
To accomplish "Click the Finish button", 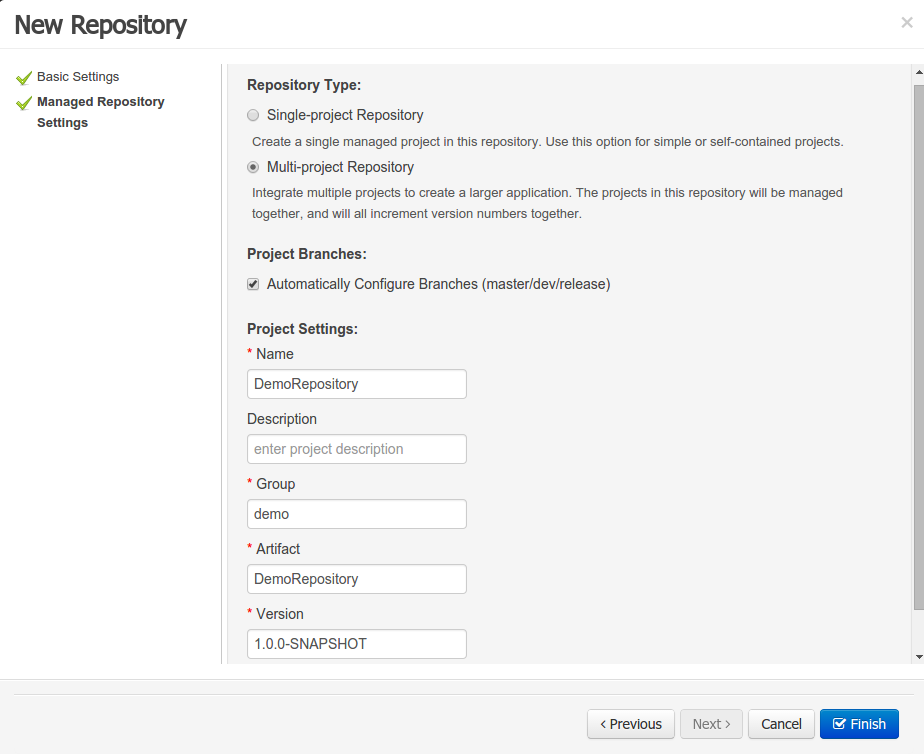I will pyautogui.click(x=859, y=724).
